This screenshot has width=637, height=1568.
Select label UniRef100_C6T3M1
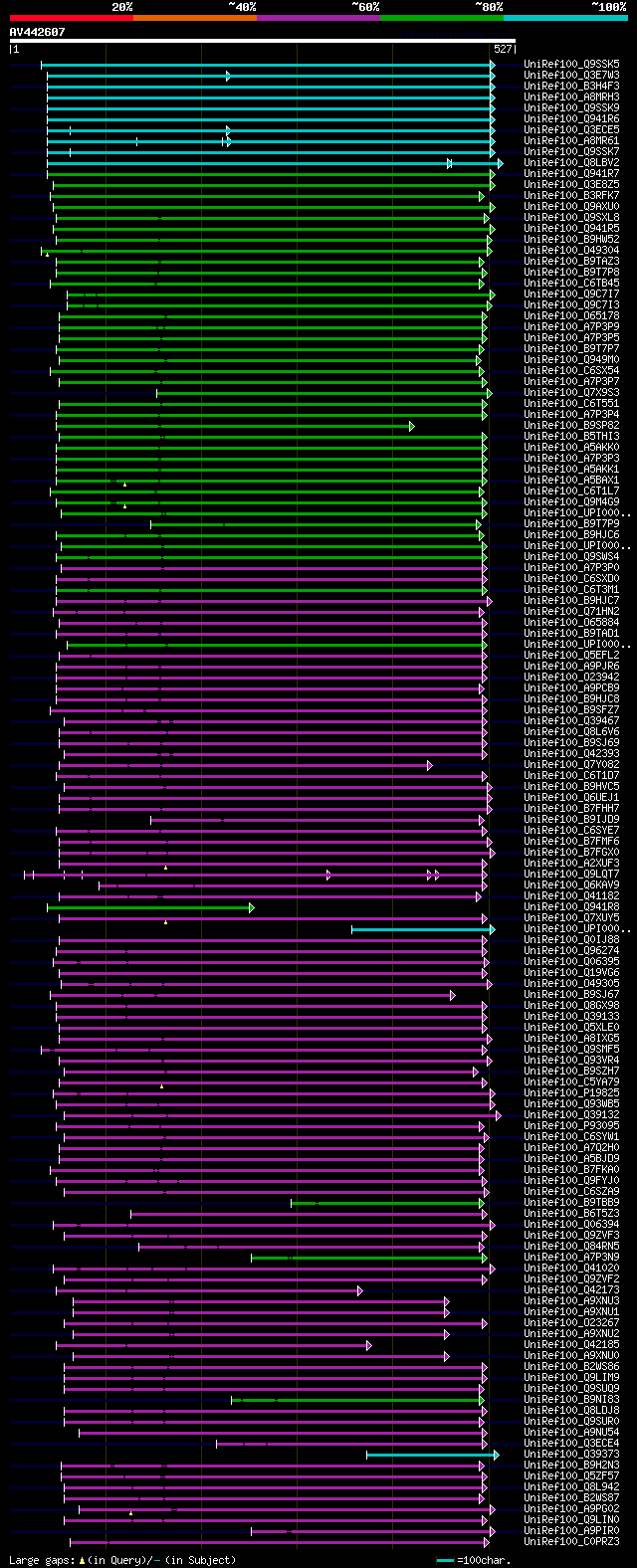point(572,589)
